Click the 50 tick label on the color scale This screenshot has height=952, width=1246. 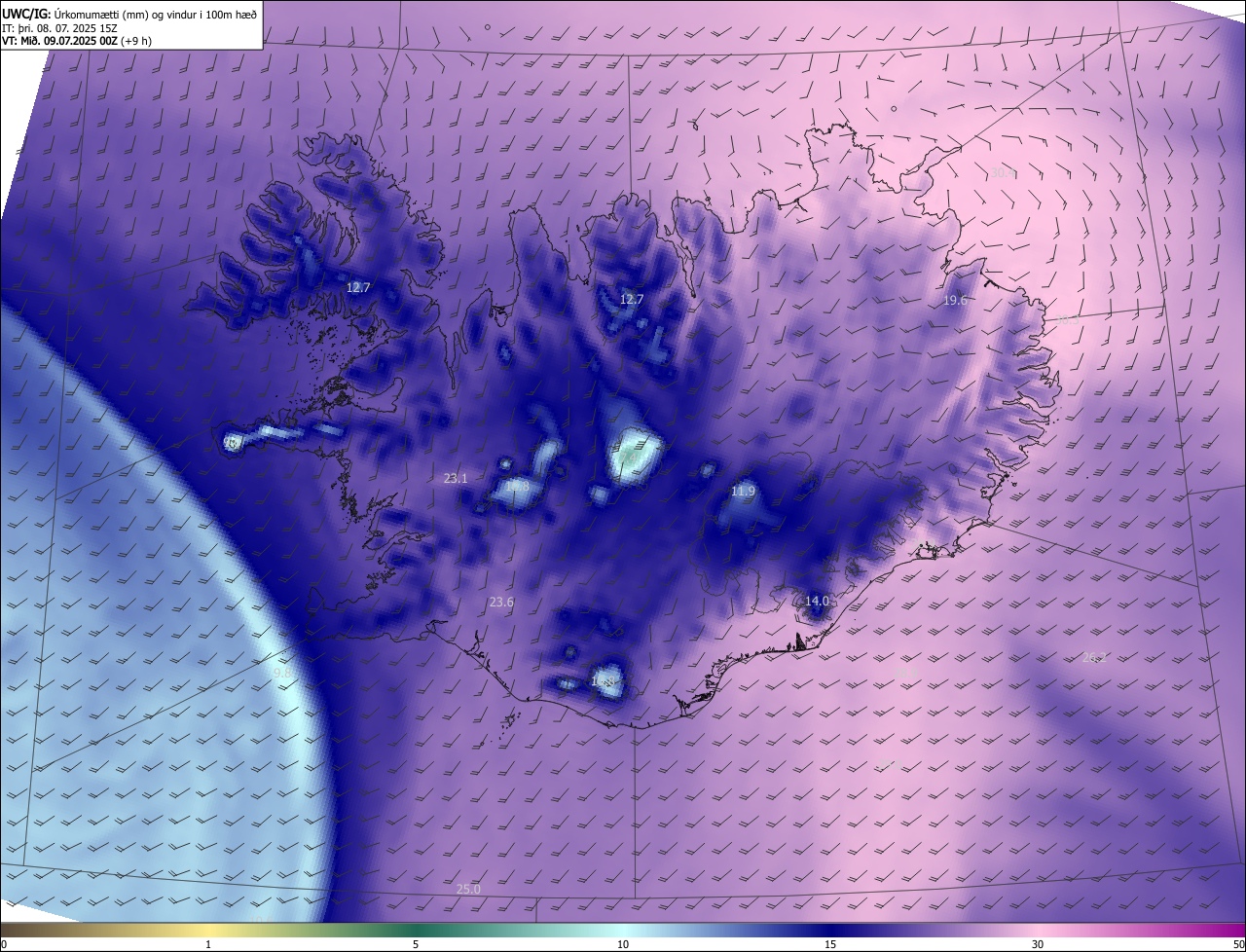click(x=1238, y=944)
